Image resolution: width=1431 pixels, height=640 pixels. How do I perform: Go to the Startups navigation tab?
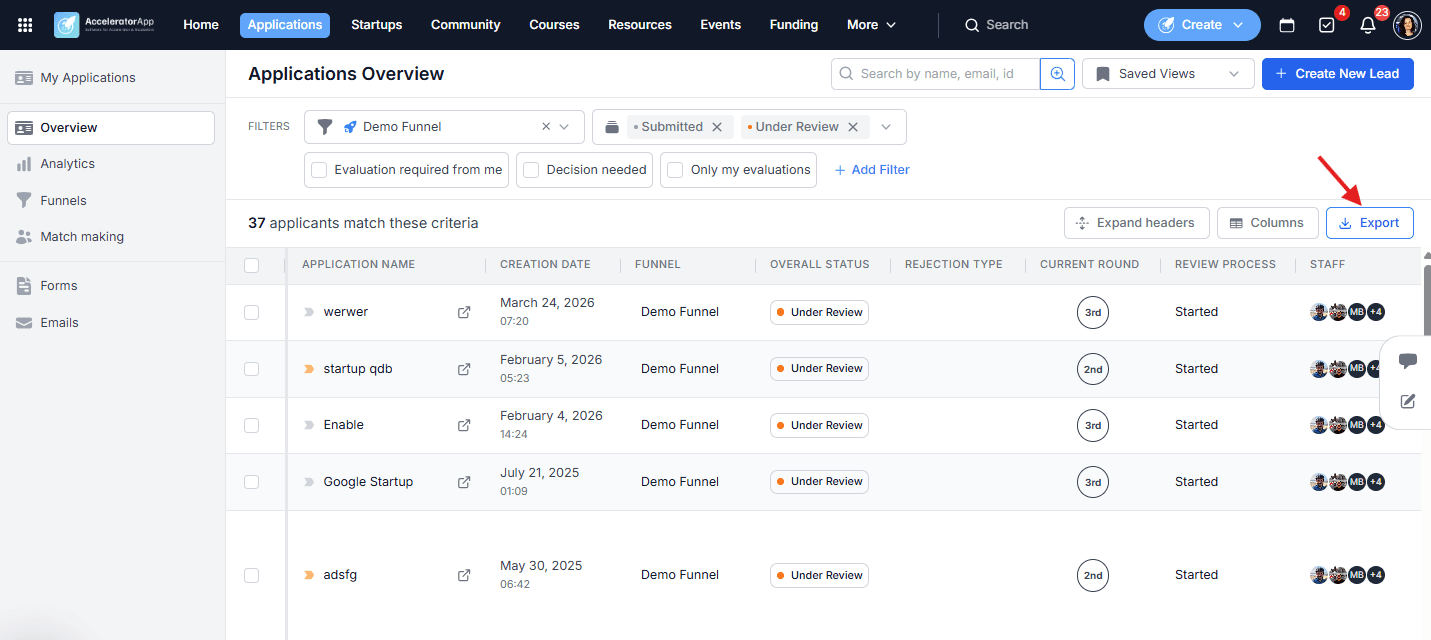tap(376, 25)
